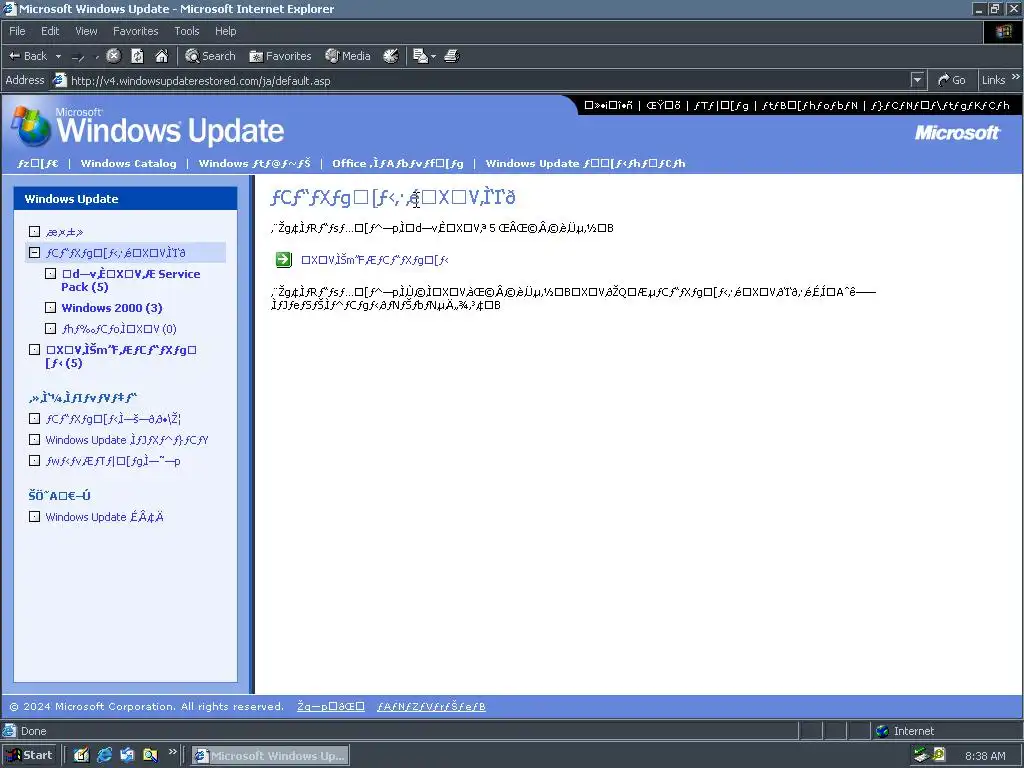This screenshot has width=1024, height=768.
Task: Open the Search pane from toolbar
Action: click(210, 56)
